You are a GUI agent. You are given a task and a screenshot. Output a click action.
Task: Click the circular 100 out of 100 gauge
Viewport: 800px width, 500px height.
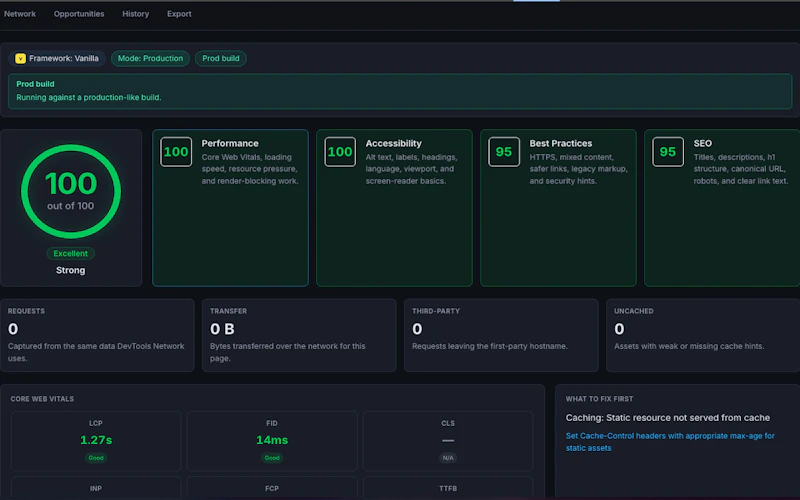[x=71, y=191]
